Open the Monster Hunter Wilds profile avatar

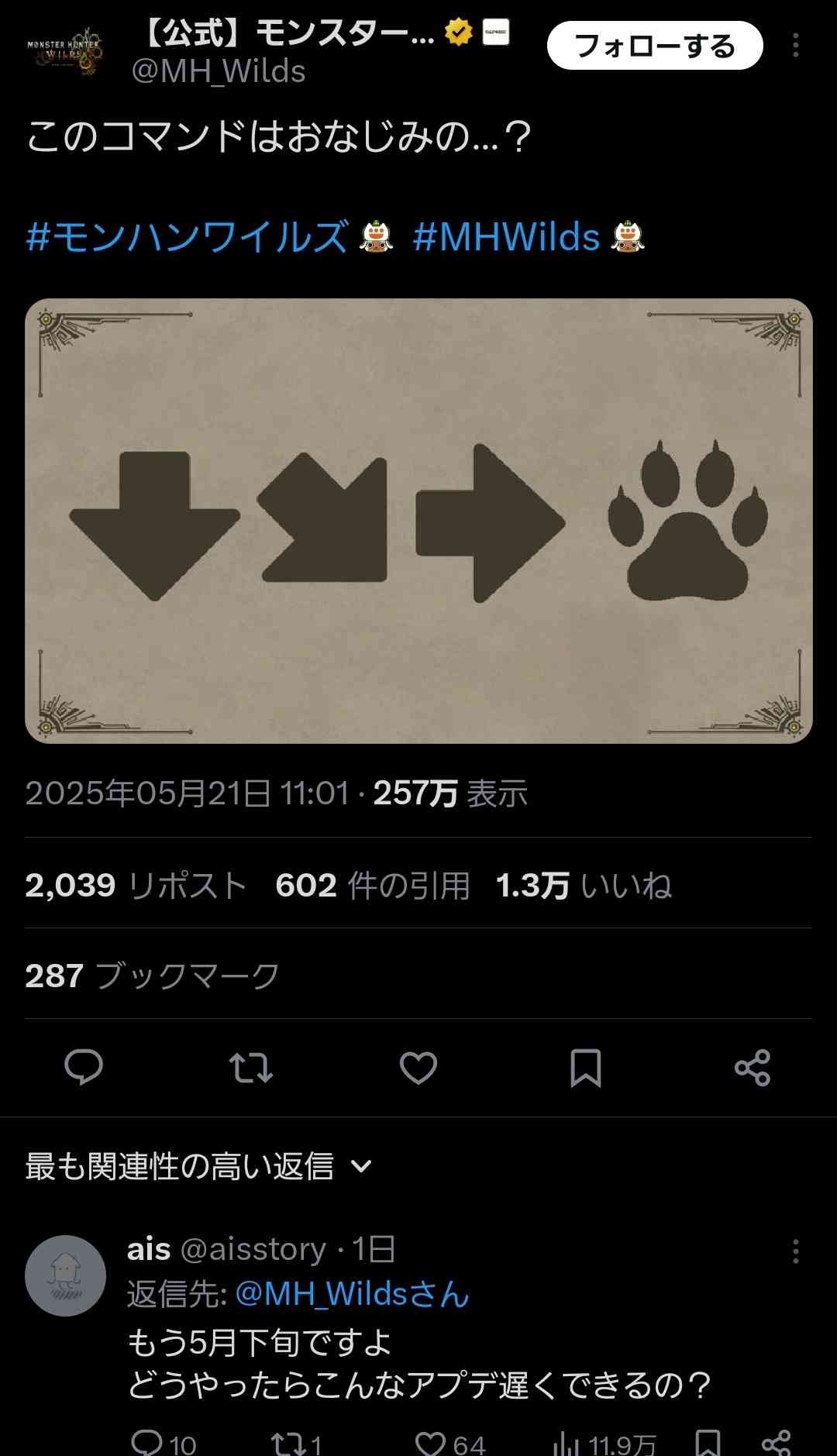click(x=65, y=51)
